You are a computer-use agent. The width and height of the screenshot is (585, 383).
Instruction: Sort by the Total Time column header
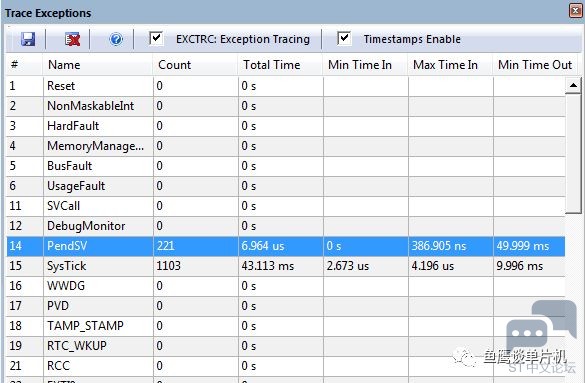281,65
